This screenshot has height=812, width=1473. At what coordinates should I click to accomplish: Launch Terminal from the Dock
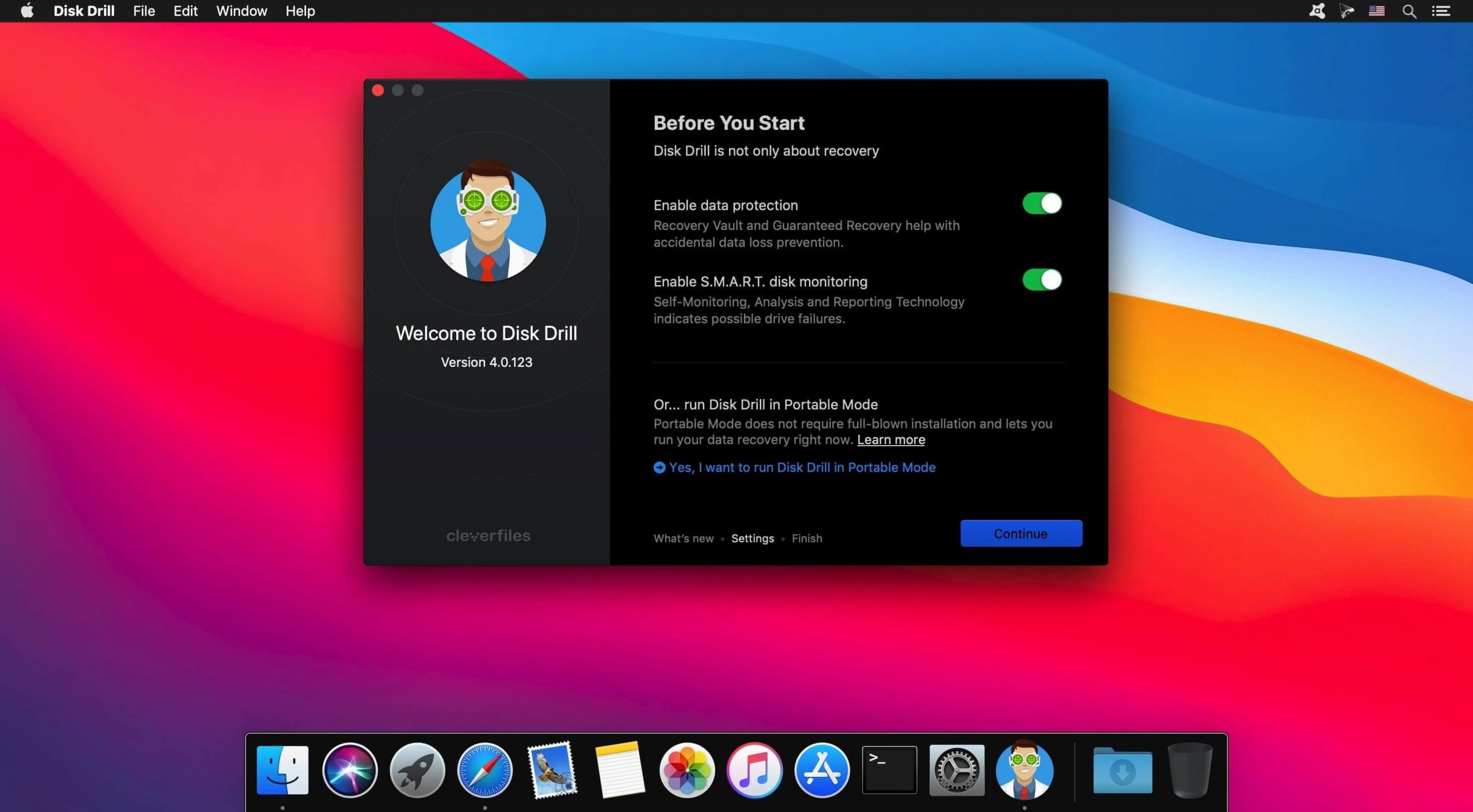click(x=889, y=771)
